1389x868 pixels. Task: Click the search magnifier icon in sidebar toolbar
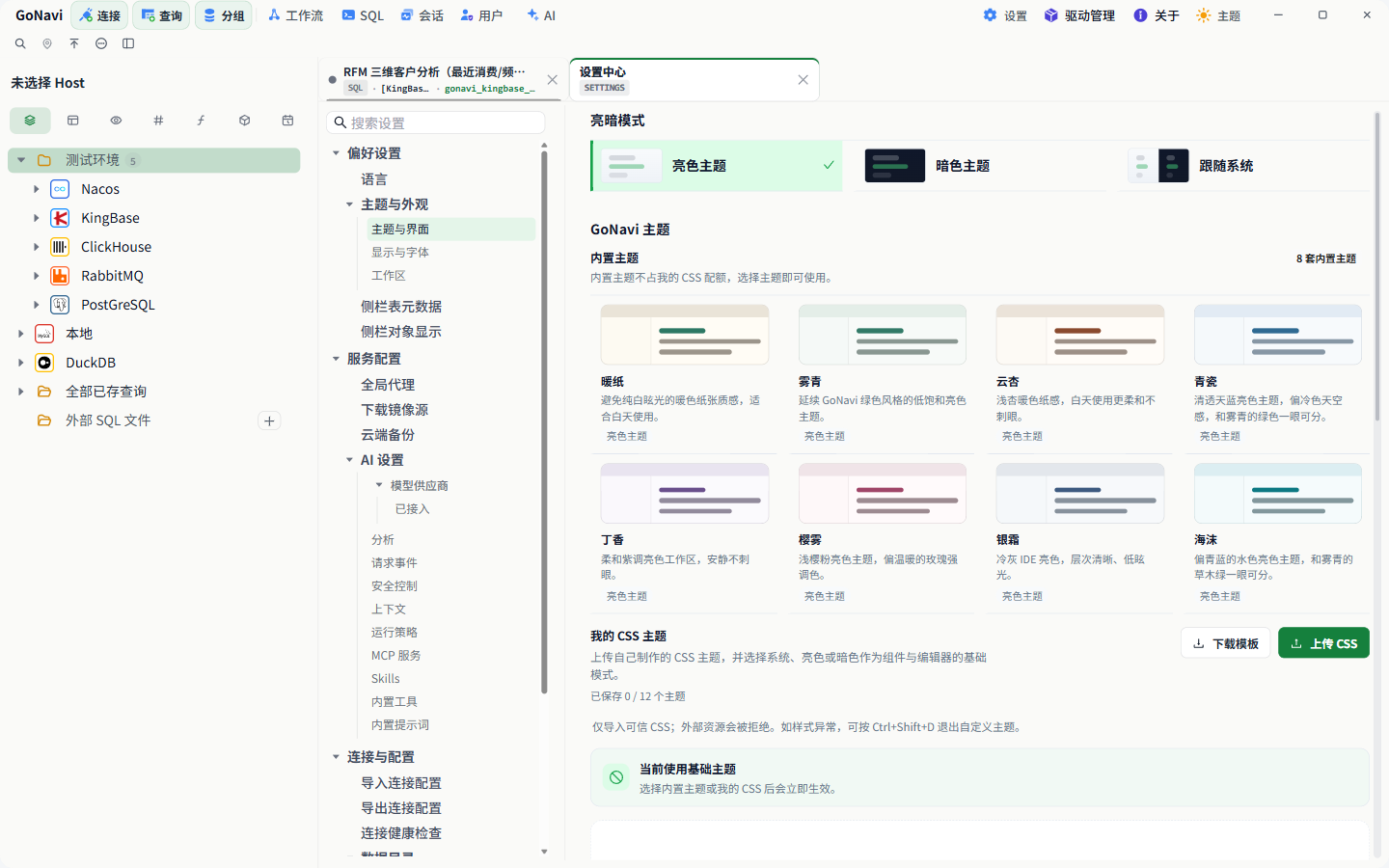20,43
